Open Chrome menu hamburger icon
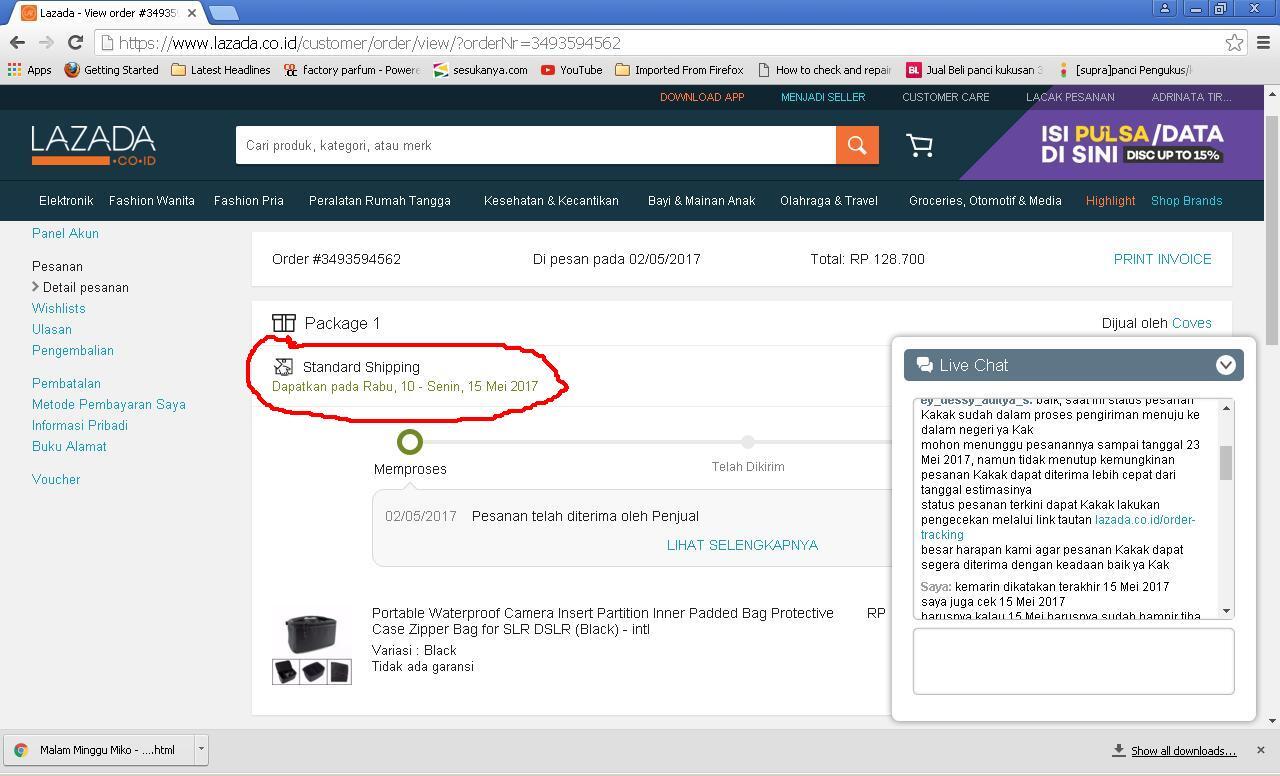The height and width of the screenshot is (776, 1280). coord(1263,42)
